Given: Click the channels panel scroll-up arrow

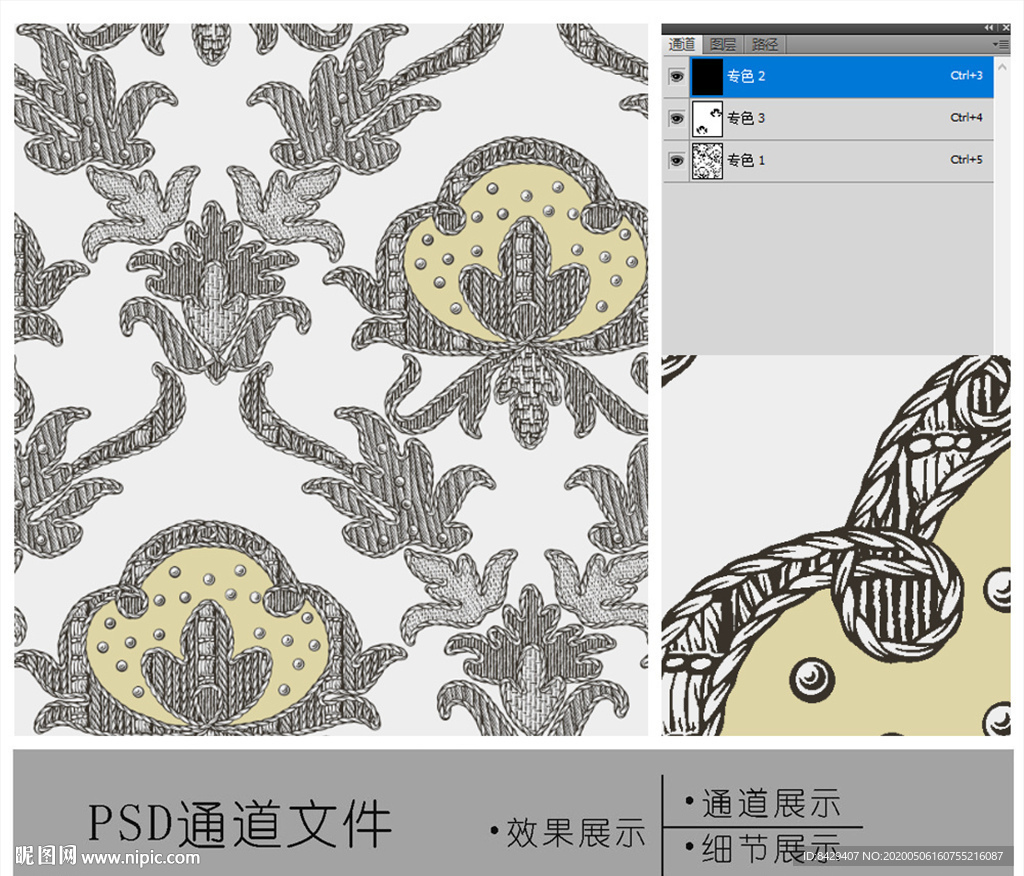Looking at the screenshot, I should pyautogui.click(x=1002, y=67).
